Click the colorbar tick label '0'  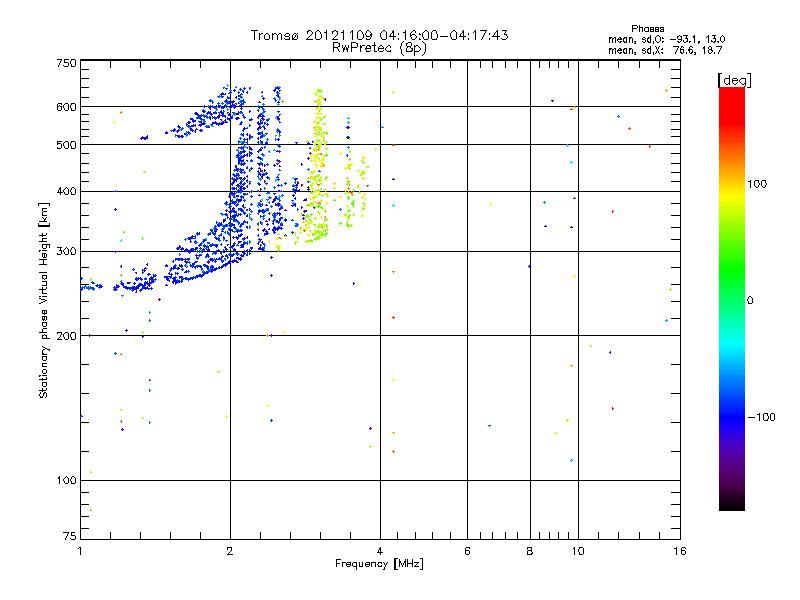pos(750,301)
